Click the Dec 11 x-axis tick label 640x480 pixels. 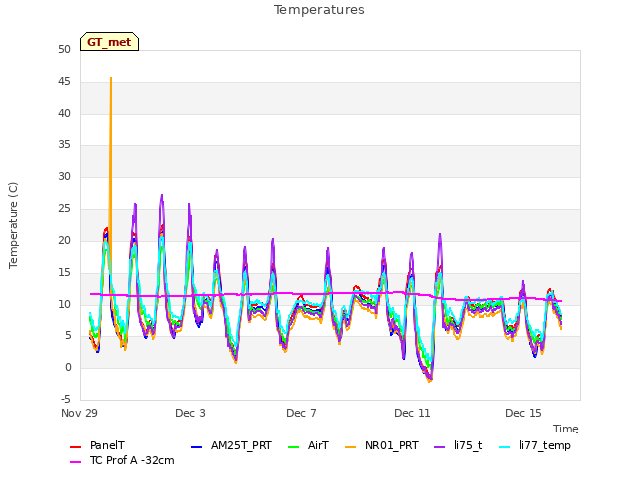[412, 413]
